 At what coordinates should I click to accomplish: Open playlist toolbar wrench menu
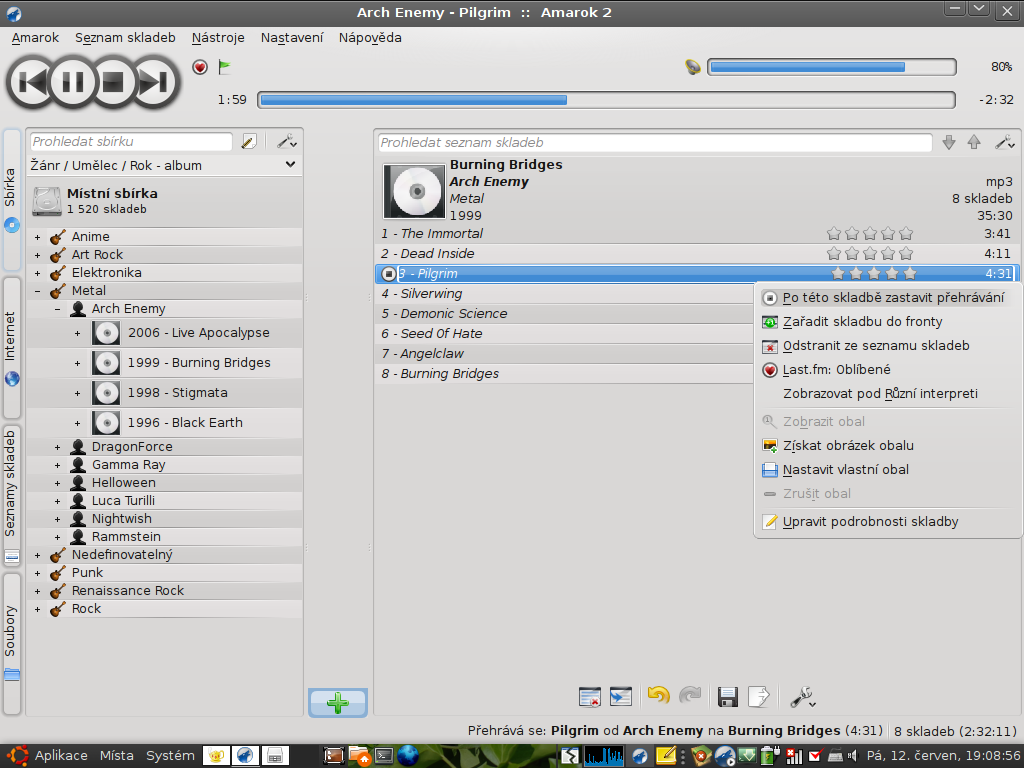(x=803, y=697)
